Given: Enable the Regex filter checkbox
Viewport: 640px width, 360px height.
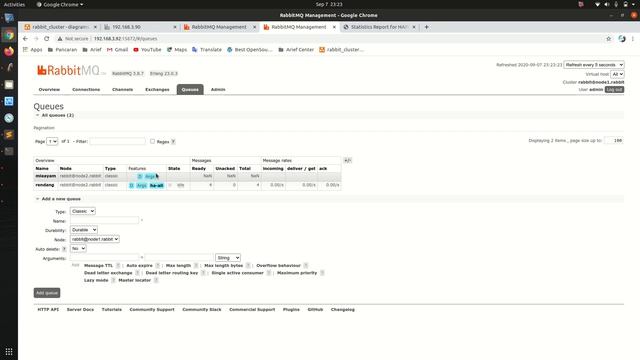Looking at the screenshot, I should tap(152, 141).
